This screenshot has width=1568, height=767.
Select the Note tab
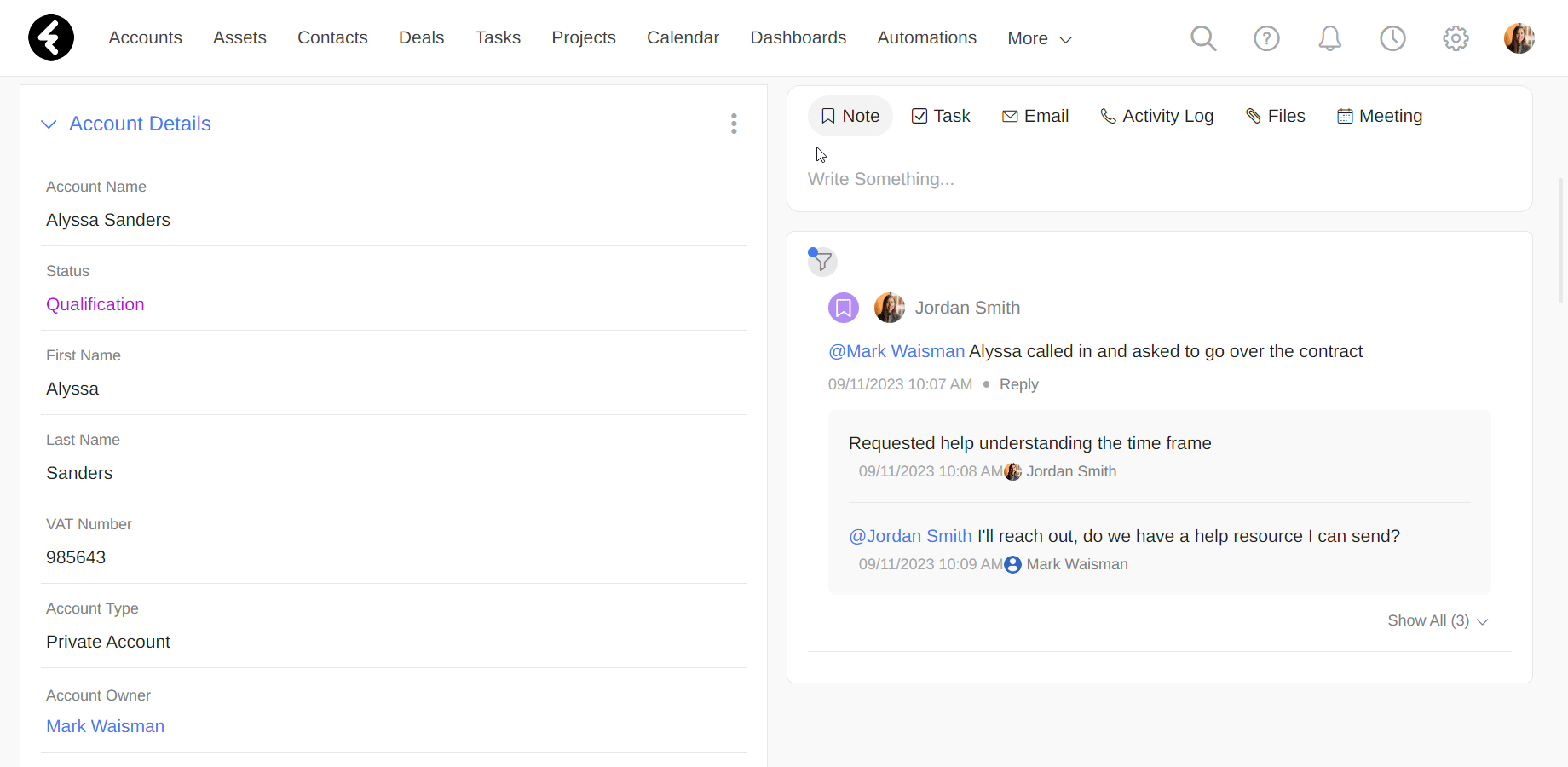850,116
